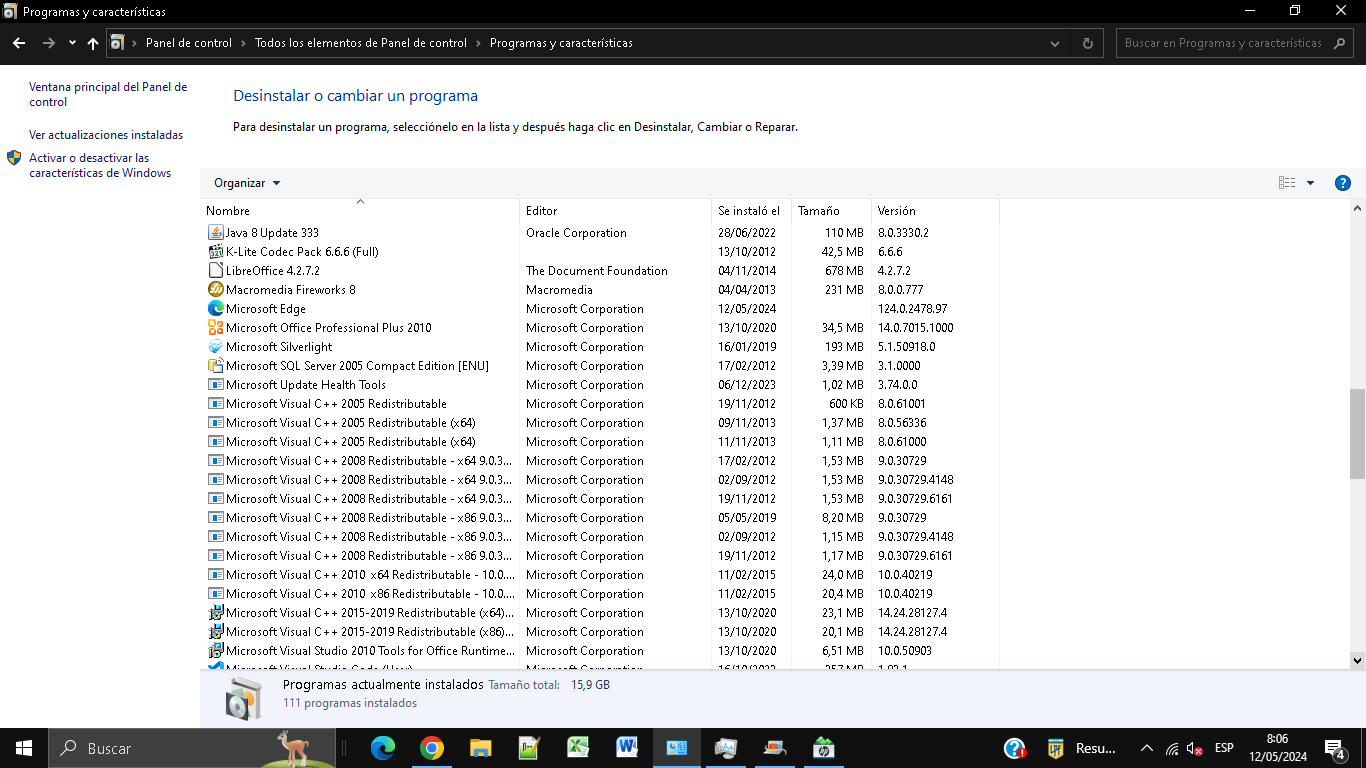This screenshot has height=768, width=1366.
Task: Sort by the Versión column header
Action: click(935, 211)
